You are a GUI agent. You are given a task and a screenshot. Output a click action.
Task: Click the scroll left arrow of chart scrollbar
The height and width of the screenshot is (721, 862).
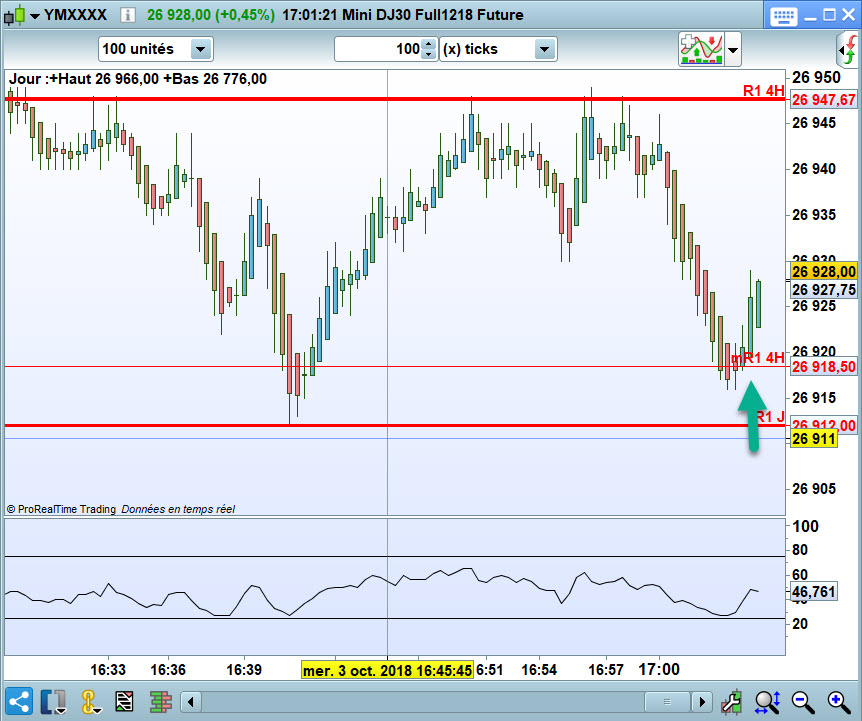(191, 702)
